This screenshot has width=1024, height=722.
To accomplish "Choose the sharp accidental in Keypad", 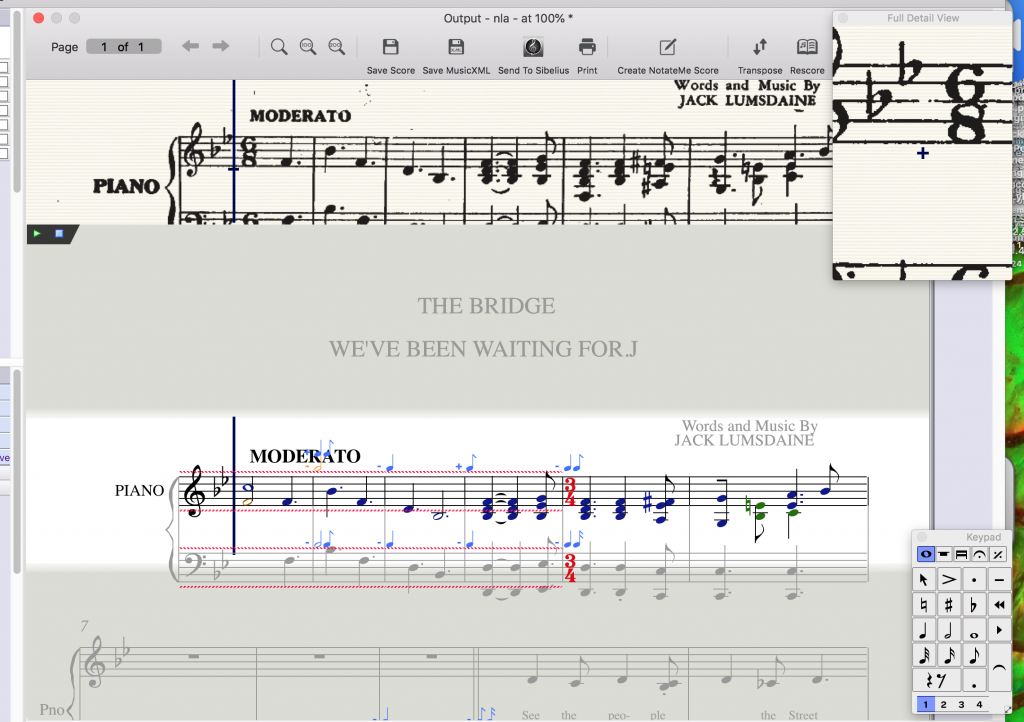I will tap(949, 605).
